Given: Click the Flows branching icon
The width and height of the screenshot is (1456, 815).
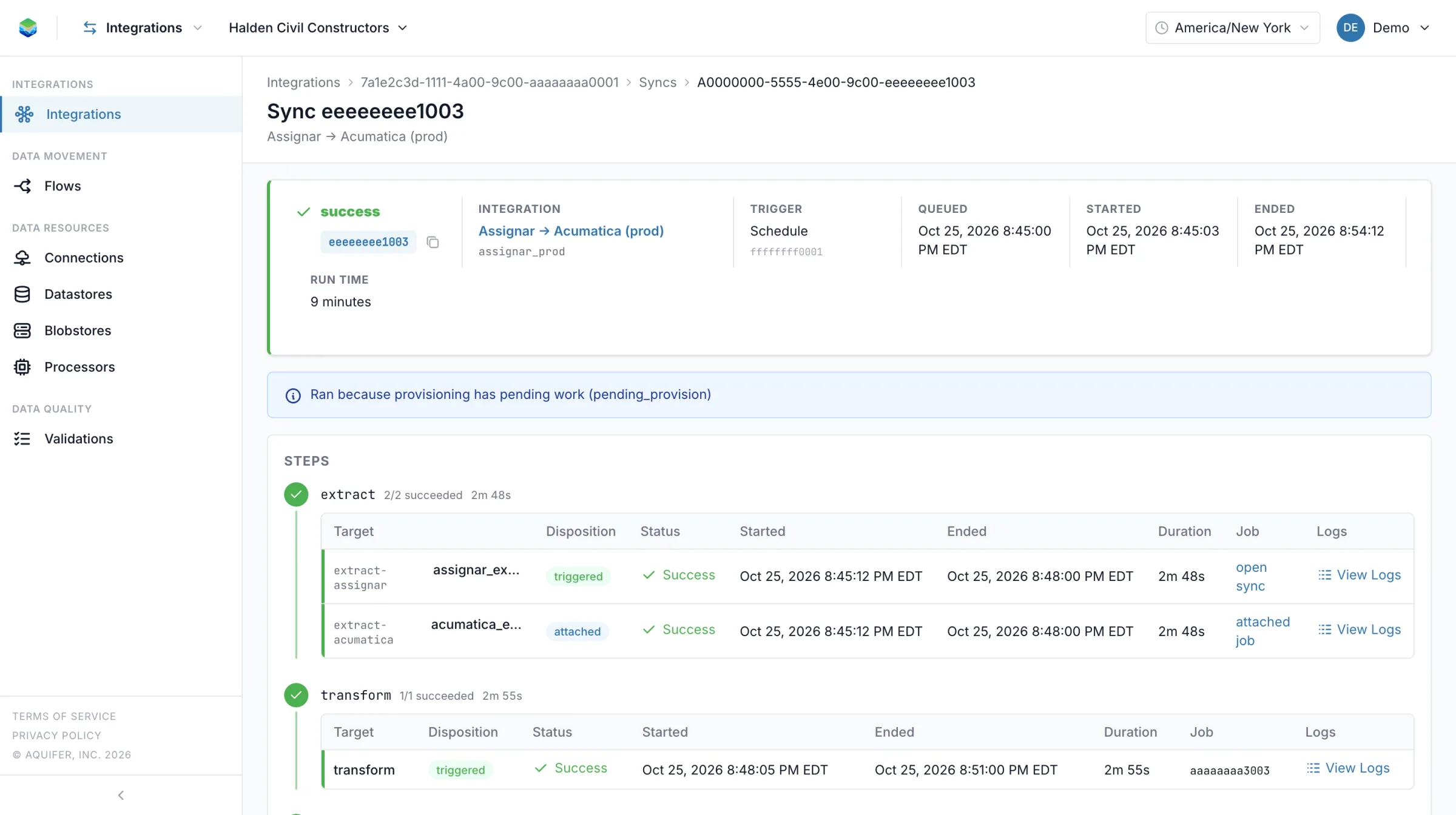Looking at the screenshot, I should tap(22, 186).
